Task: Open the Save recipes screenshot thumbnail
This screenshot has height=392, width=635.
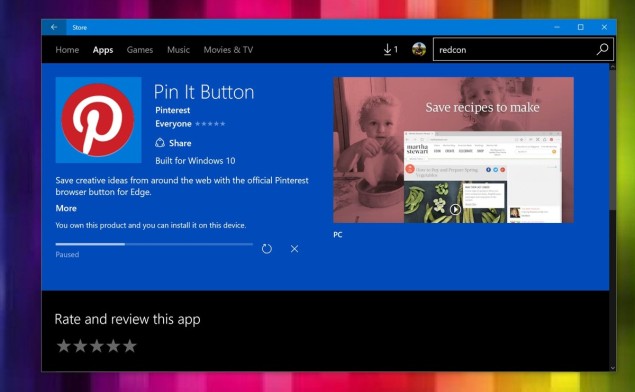Action: [453, 150]
